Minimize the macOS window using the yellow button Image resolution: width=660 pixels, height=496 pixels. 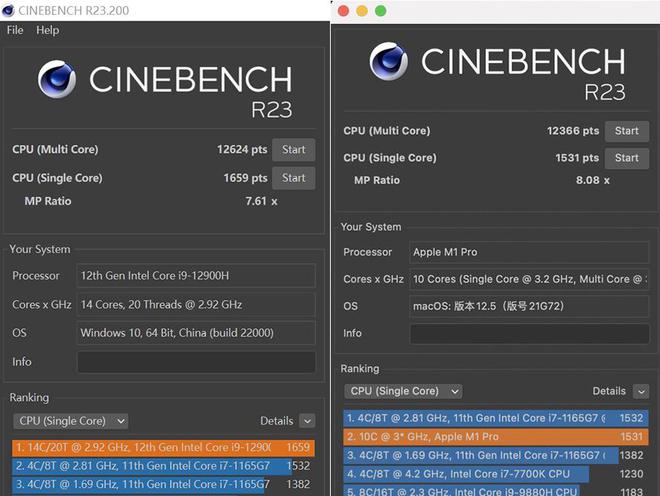(363, 11)
